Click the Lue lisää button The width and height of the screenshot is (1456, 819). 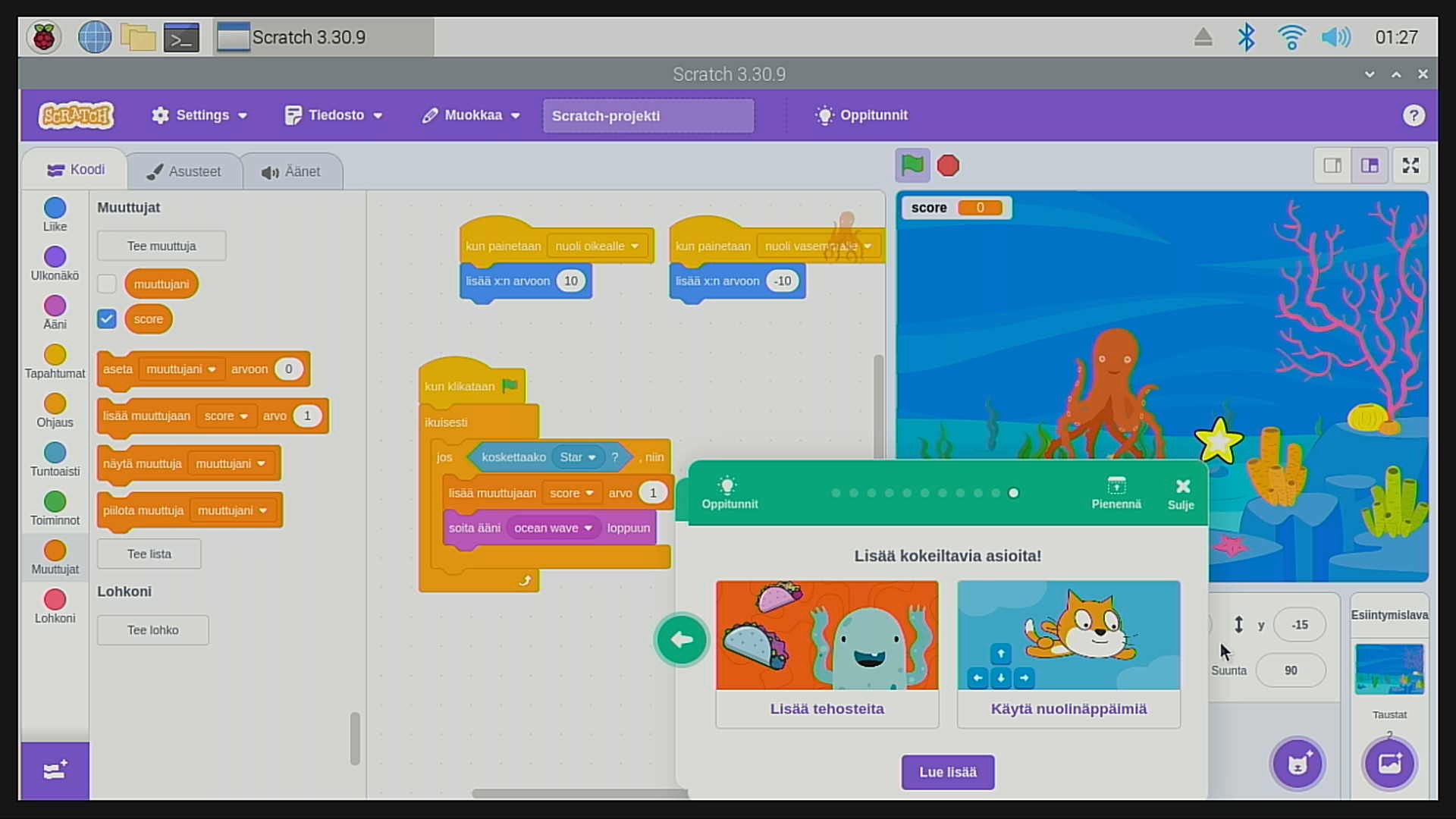pos(947,772)
